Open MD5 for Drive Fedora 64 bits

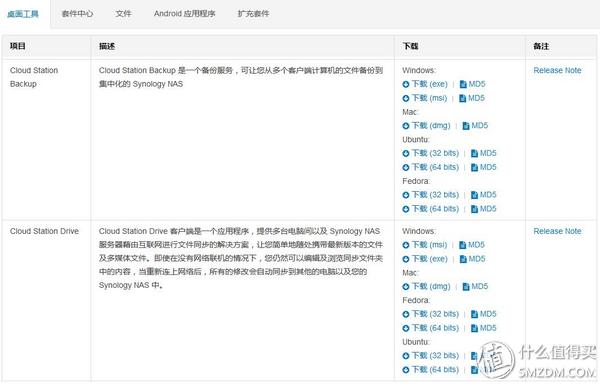coord(484,329)
